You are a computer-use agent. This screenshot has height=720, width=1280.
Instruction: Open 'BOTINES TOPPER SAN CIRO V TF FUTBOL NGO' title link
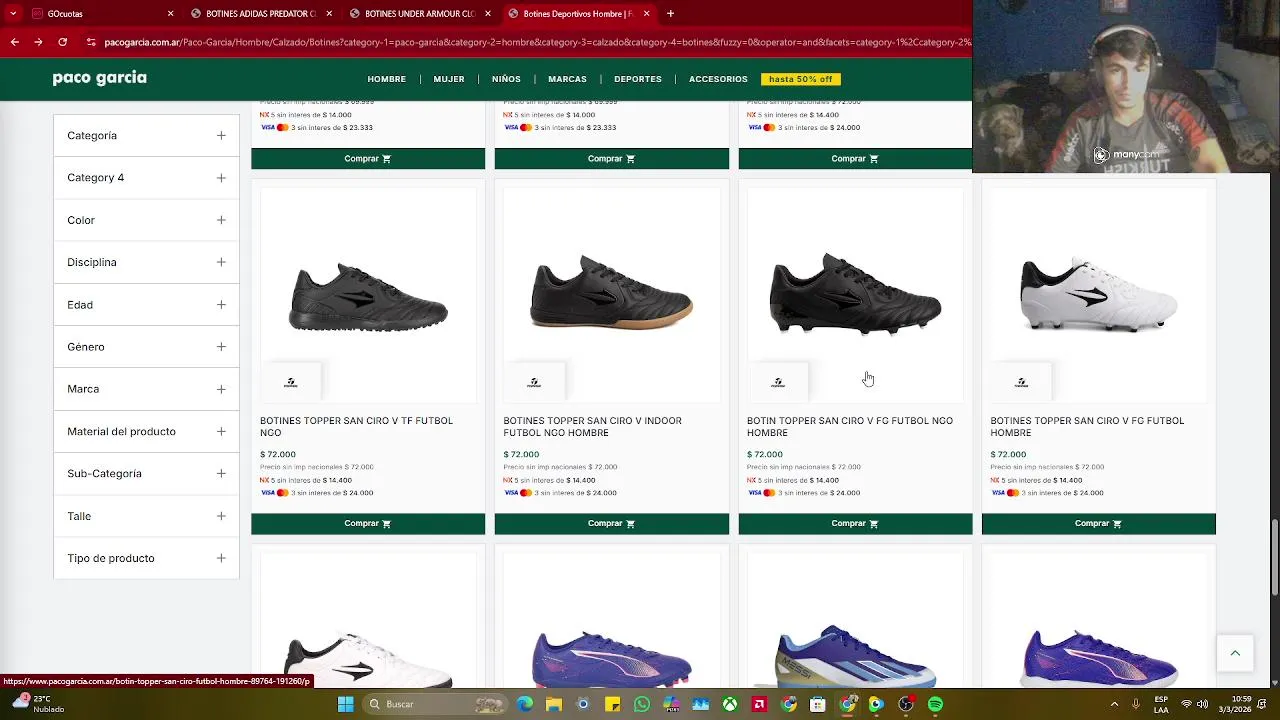click(356, 427)
